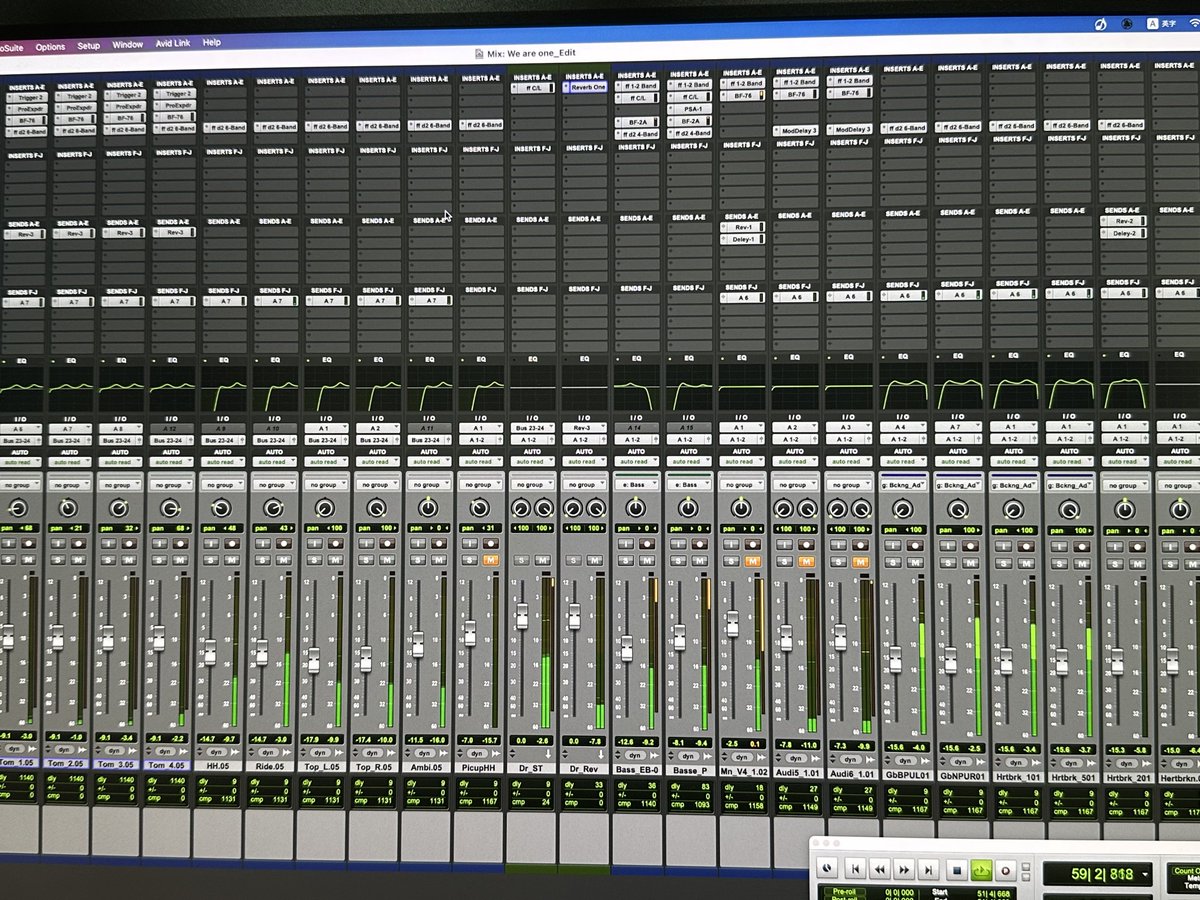1200x900 pixels.
Task: Click the Stop button in the transport
Action: [x=956, y=869]
